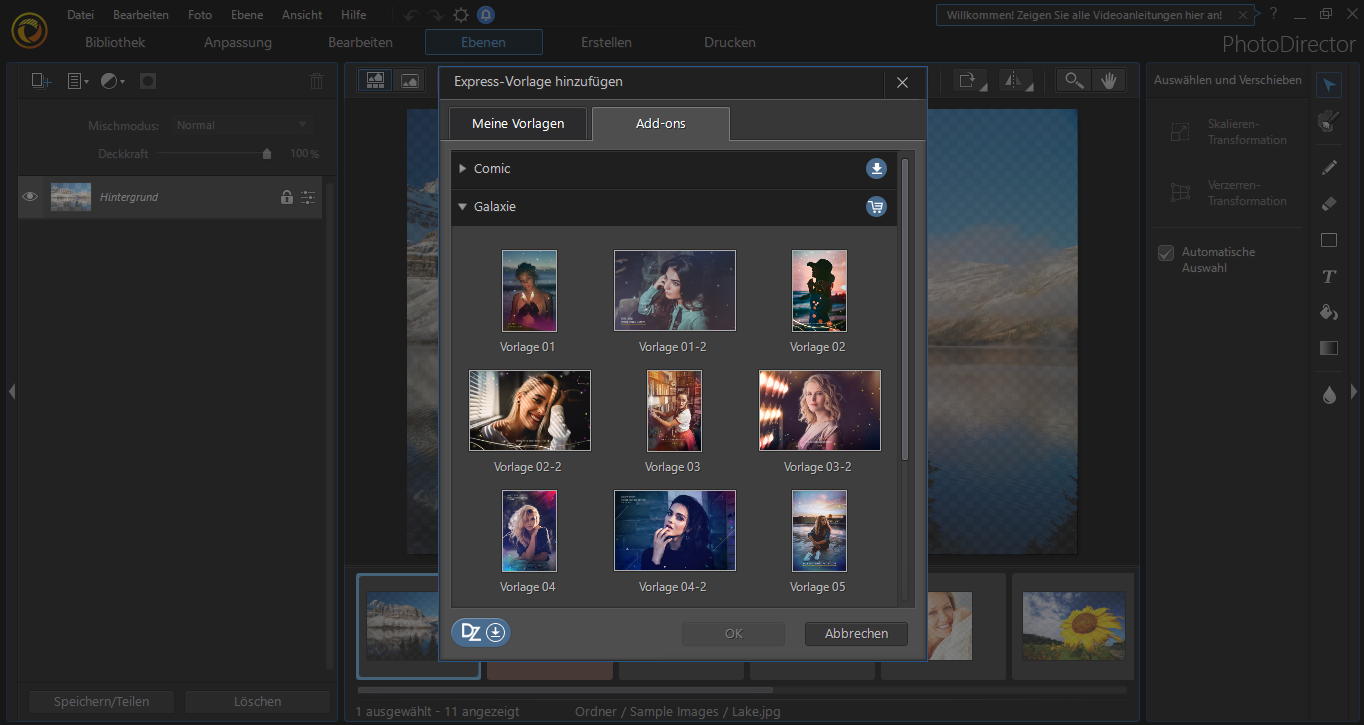Toggle the lock on Hintergrund layer

287,197
